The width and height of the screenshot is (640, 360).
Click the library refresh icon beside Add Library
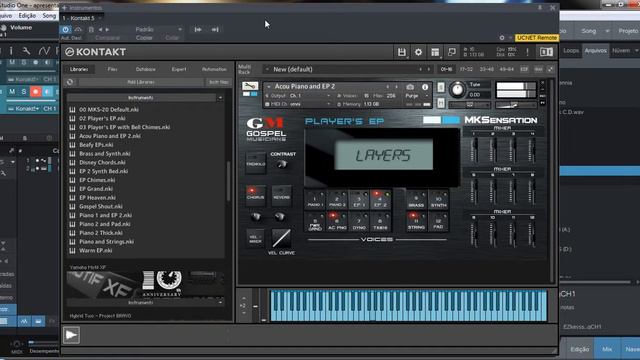70,82
